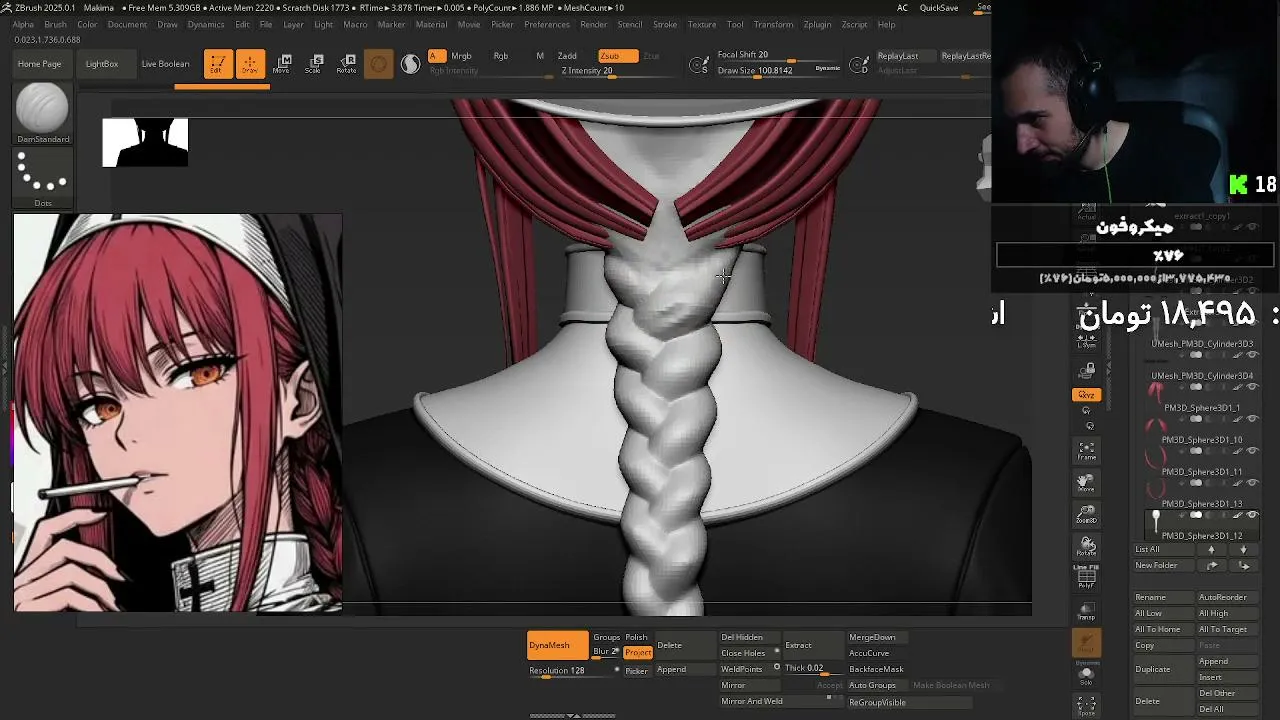Turn on Live Boolean mode
The image size is (1280, 720).
165,64
